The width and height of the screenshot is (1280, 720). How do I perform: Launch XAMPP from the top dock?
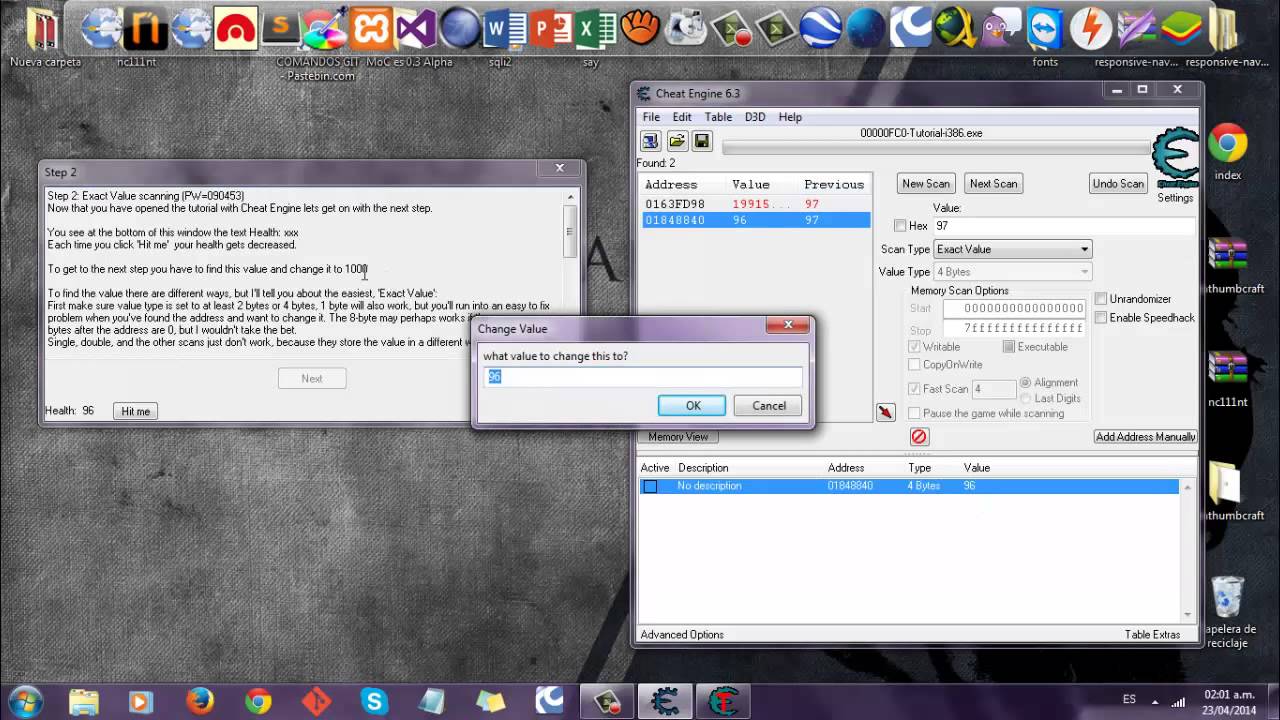373,29
